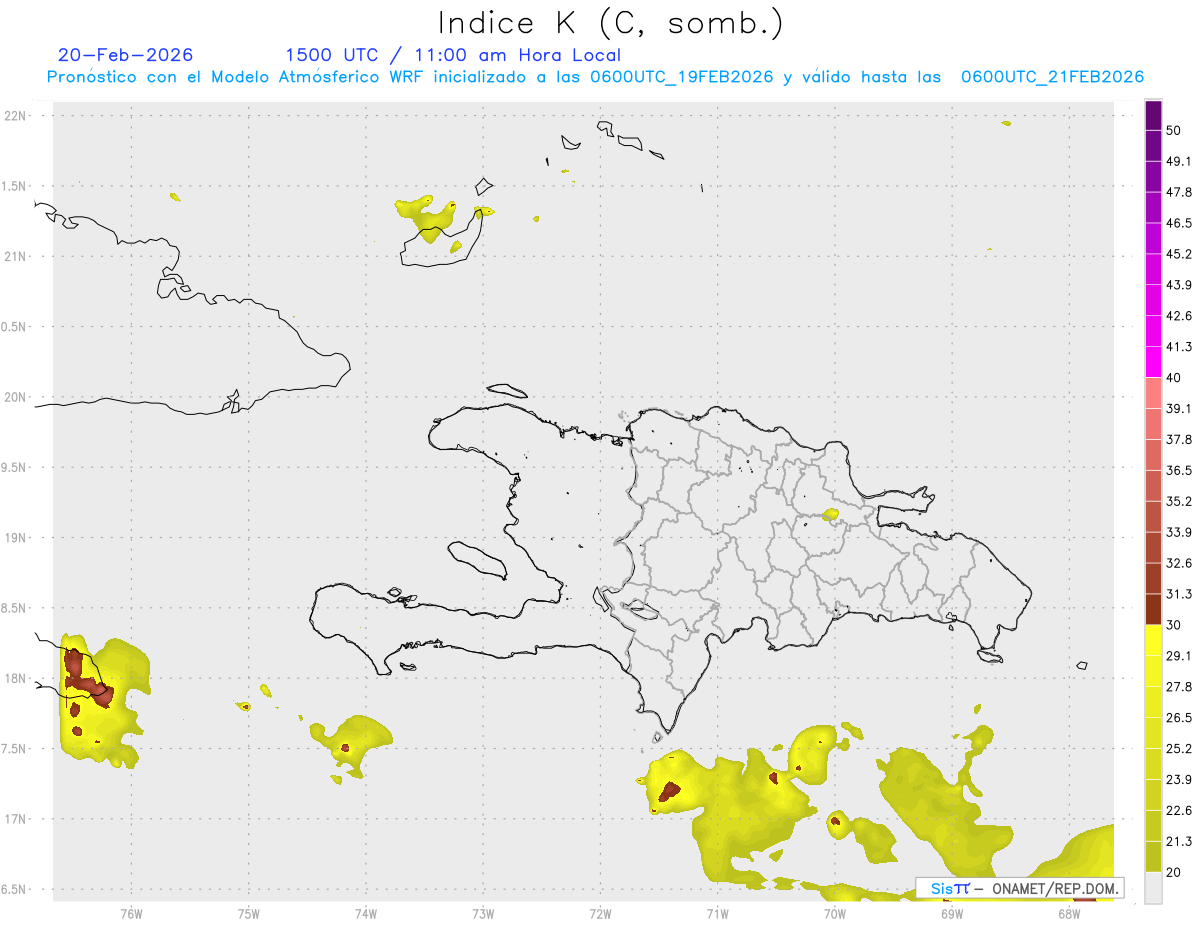Click the gray swatch below the 20 label
The width and height of the screenshot is (1200, 927).
1154,888
